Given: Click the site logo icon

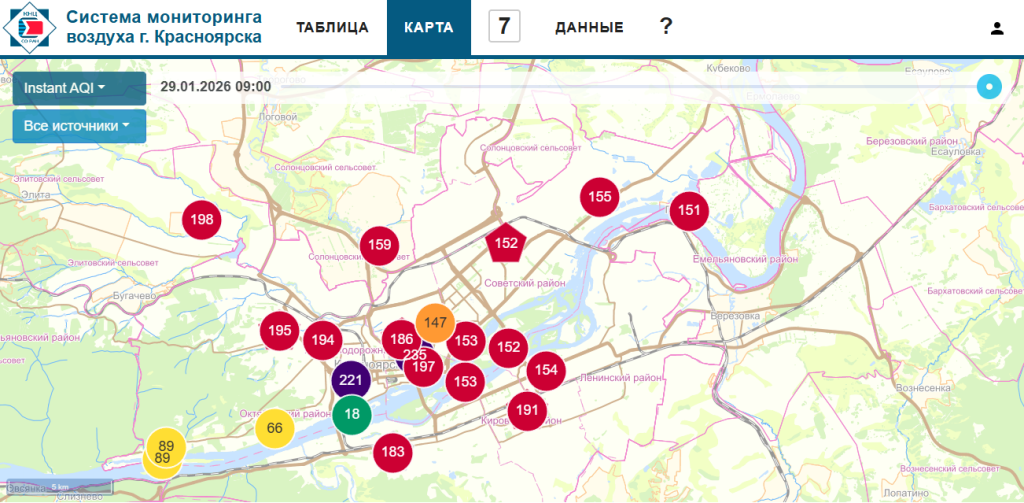Looking at the screenshot, I should [28, 27].
